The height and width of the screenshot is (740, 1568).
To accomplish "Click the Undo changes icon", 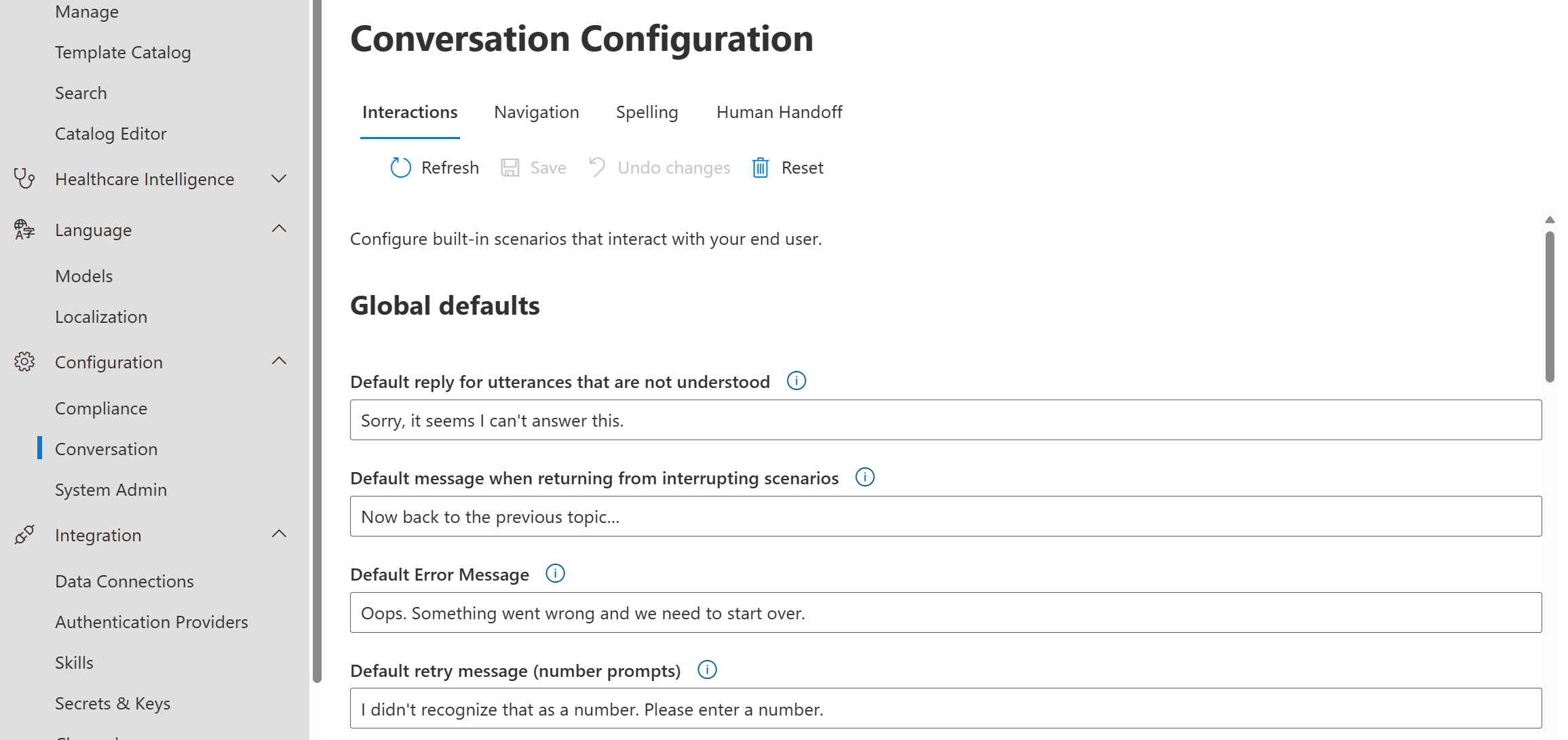I will tap(597, 167).
